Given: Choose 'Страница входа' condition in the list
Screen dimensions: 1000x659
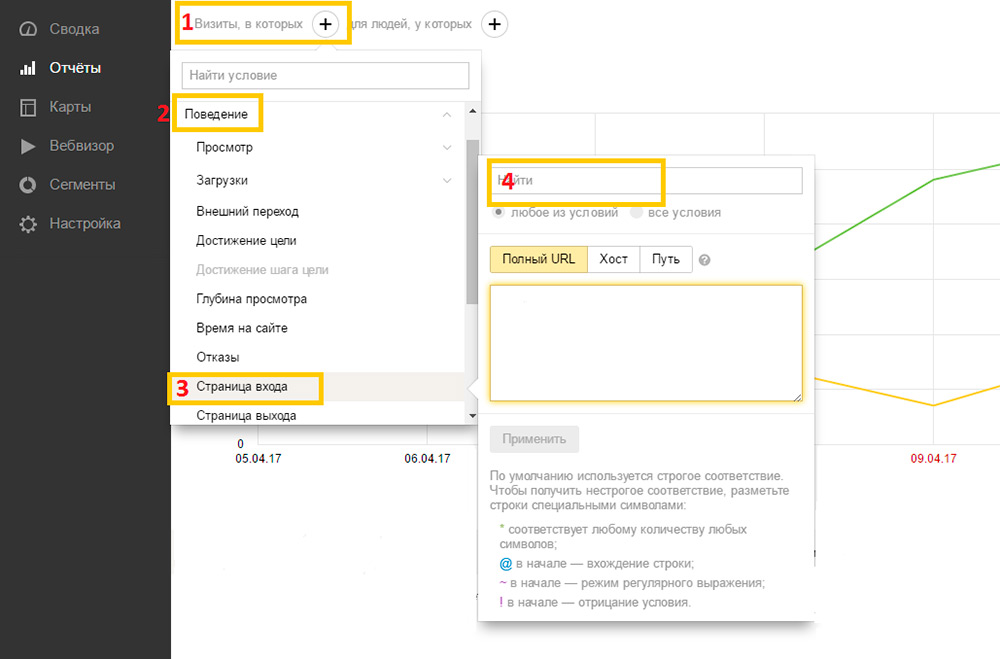Looking at the screenshot, I should [x=242, y=386].
